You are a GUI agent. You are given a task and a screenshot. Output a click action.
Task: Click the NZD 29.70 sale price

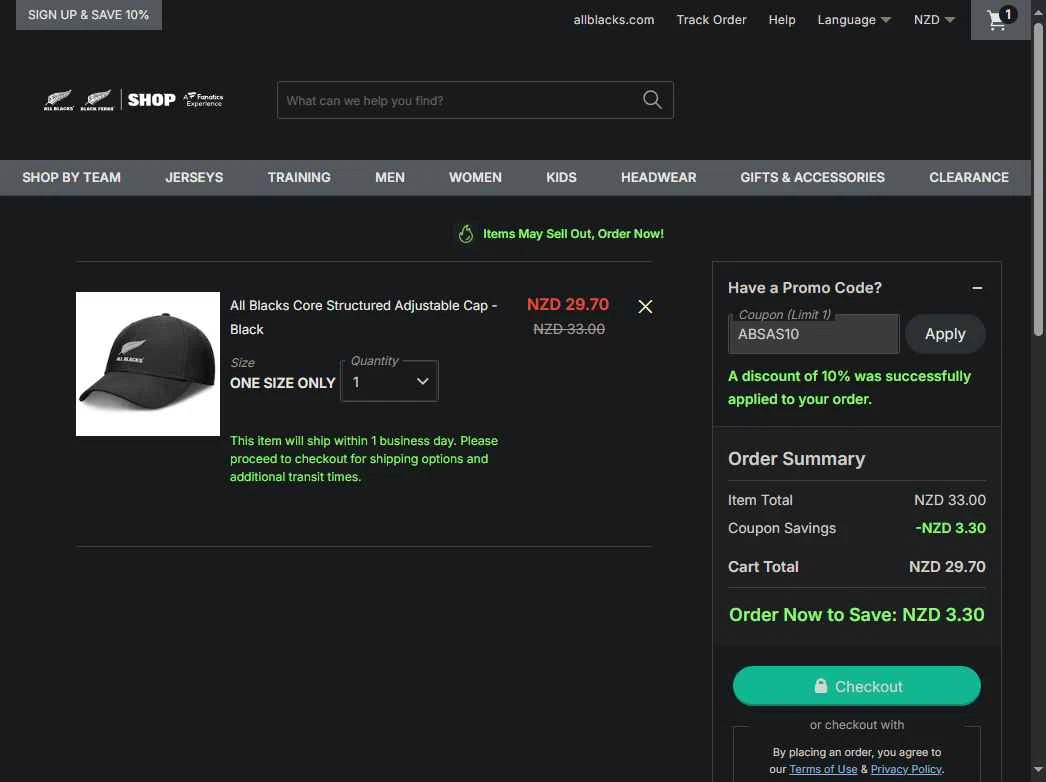click(x=568, y=304)
